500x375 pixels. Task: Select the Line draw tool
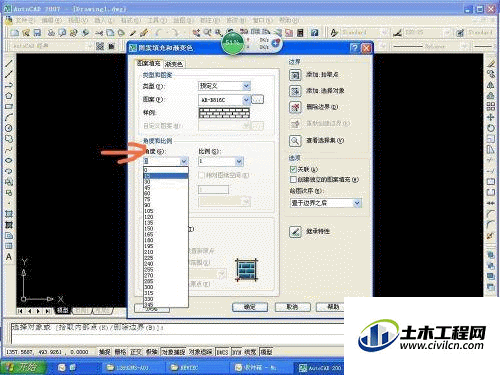click(9, 63)
